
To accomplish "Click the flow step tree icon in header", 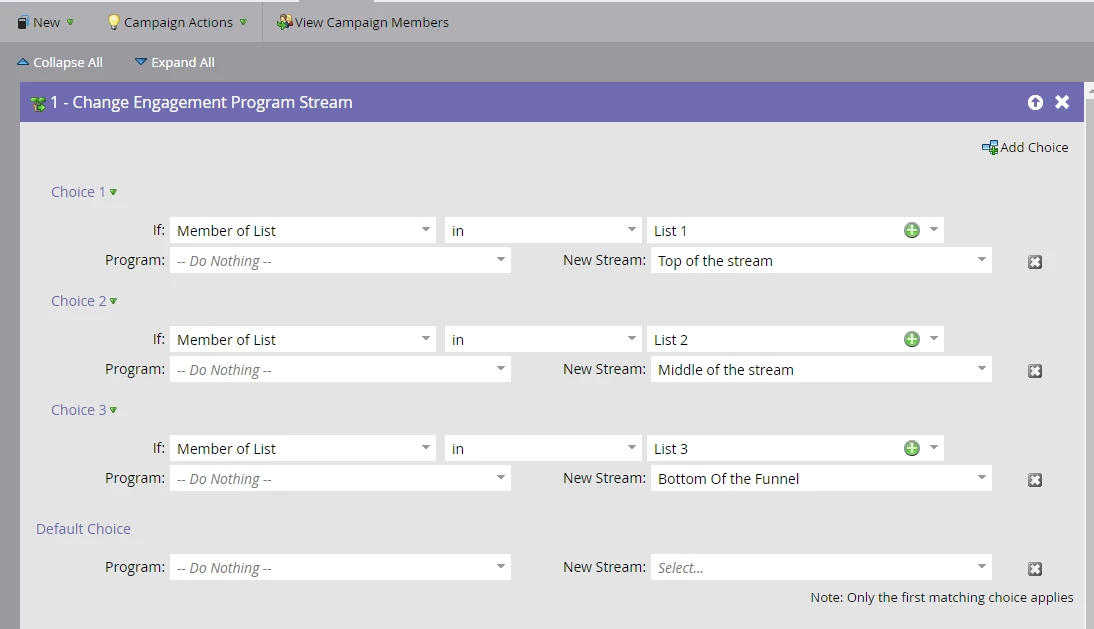I will [x=38, y=103].
